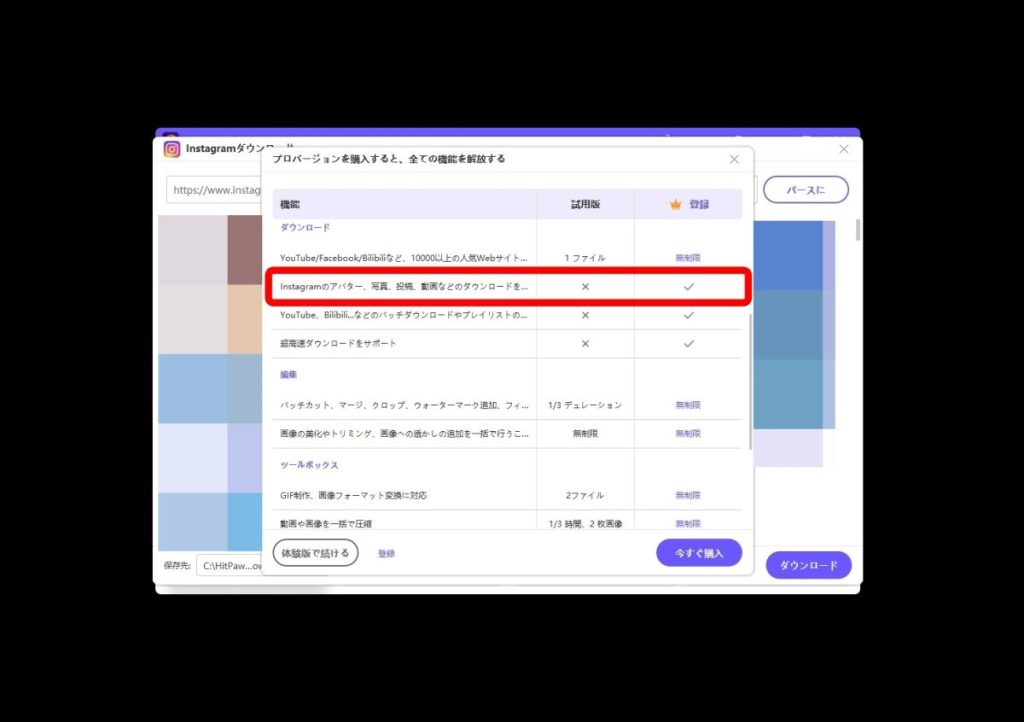Click the checkmark in Instagram row
The image size is (1024, 722).
coord(688,287)
